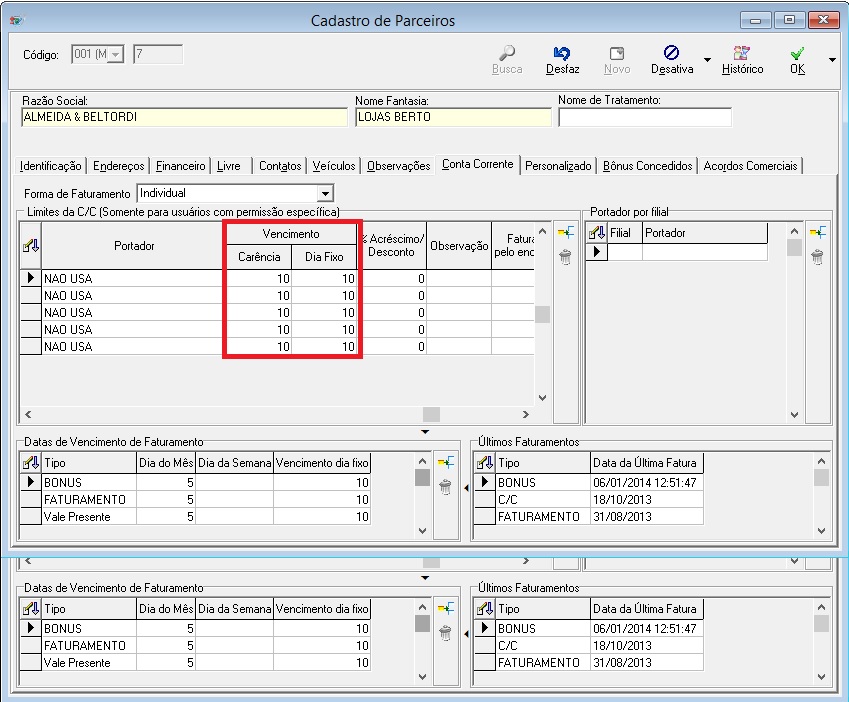Select the Acordos Comerciais tab
This screenshot has width=849, height=702.
[750, 166]
